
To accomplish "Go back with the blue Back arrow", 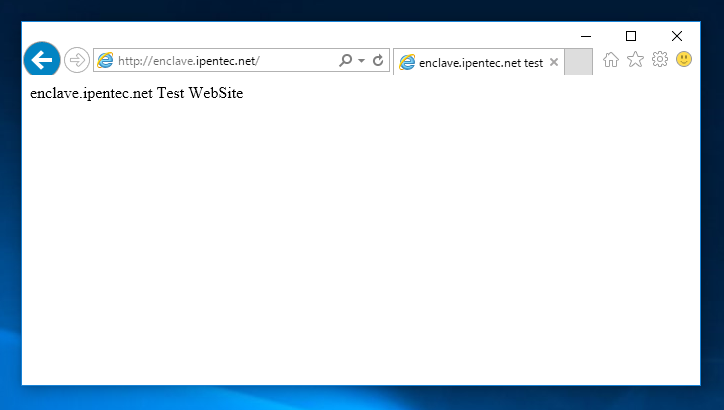I will pos(42,60).
